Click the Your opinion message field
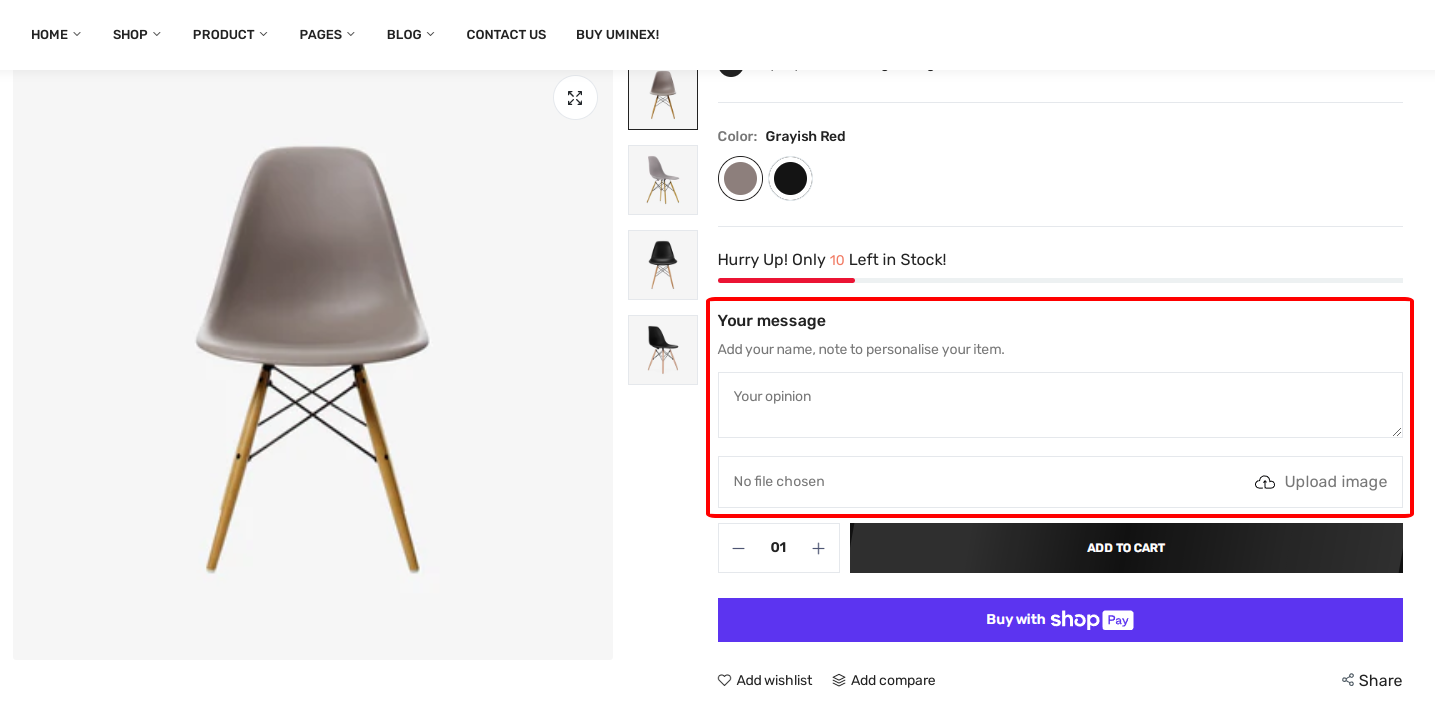The width and height of the screenshot is (1435, 717). click(x=1060, y=405)
